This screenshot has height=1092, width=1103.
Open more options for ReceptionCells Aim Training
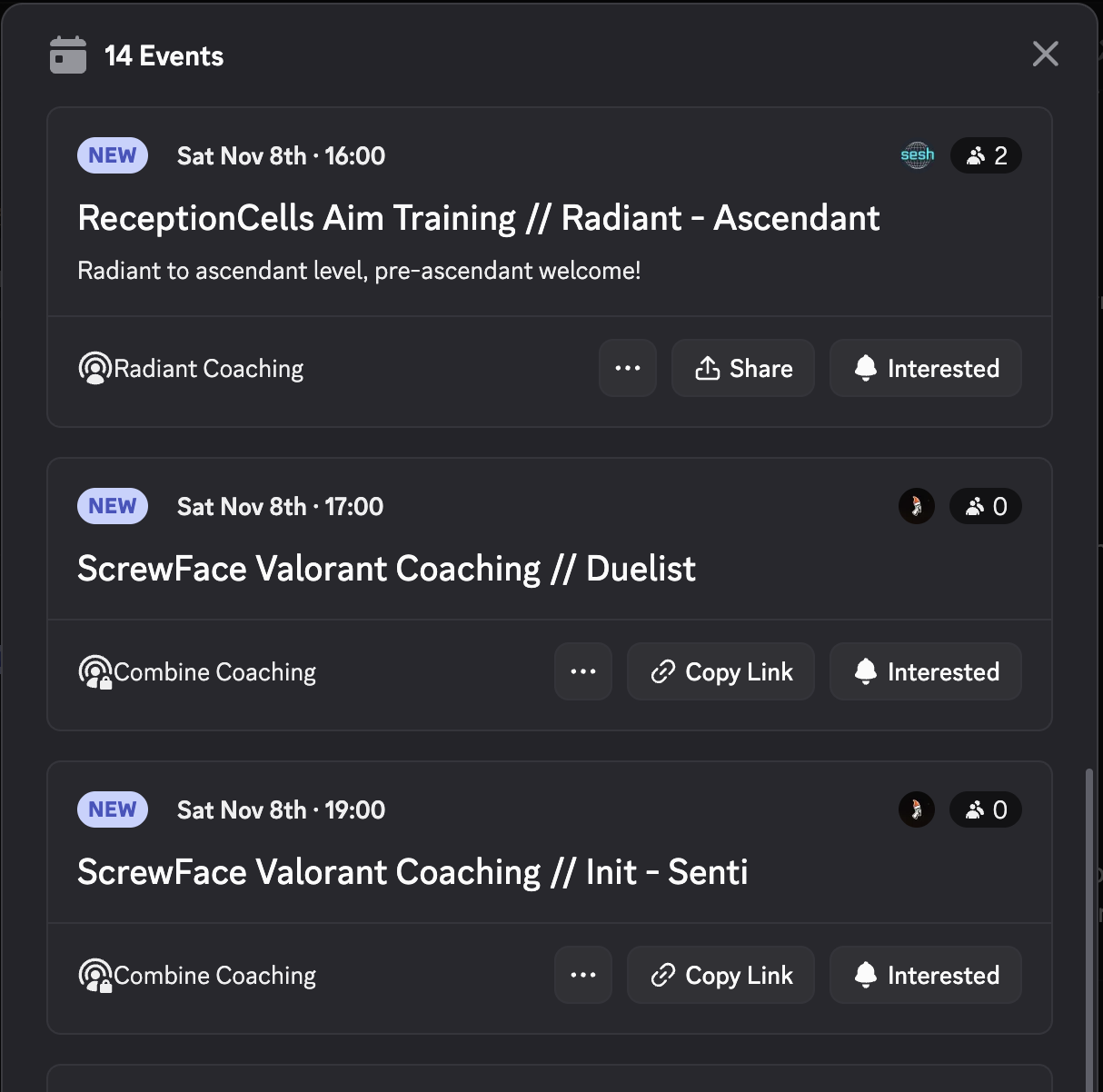628,368
